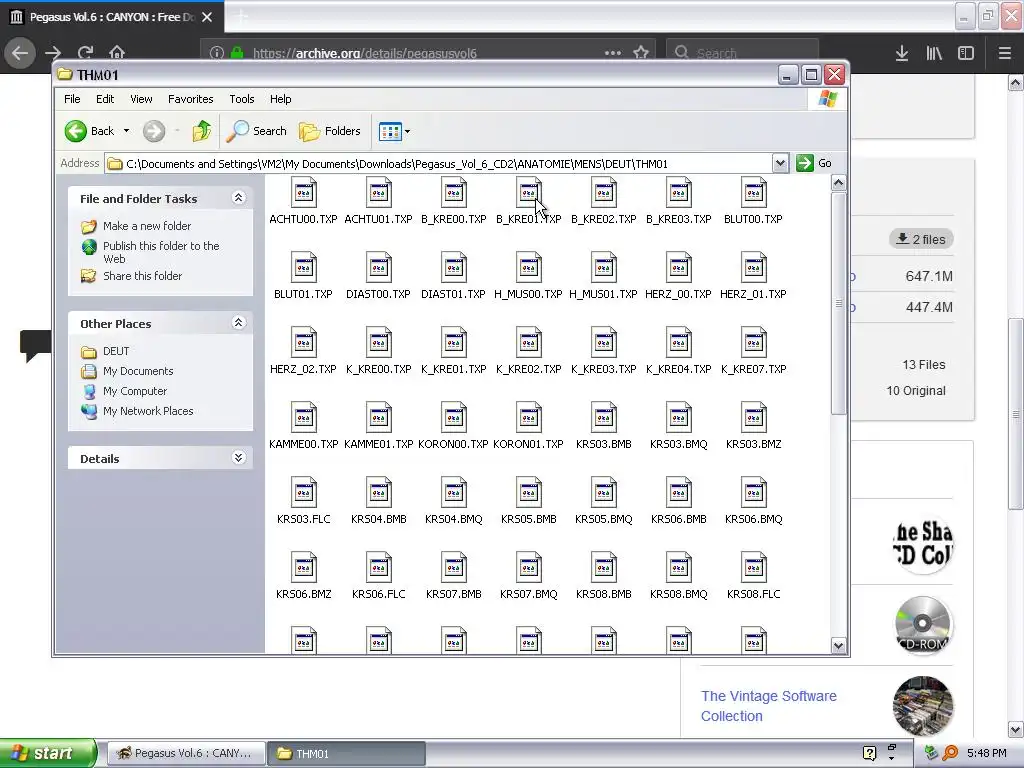
Task: Click Make a new folder
Action: click(147, 226)
